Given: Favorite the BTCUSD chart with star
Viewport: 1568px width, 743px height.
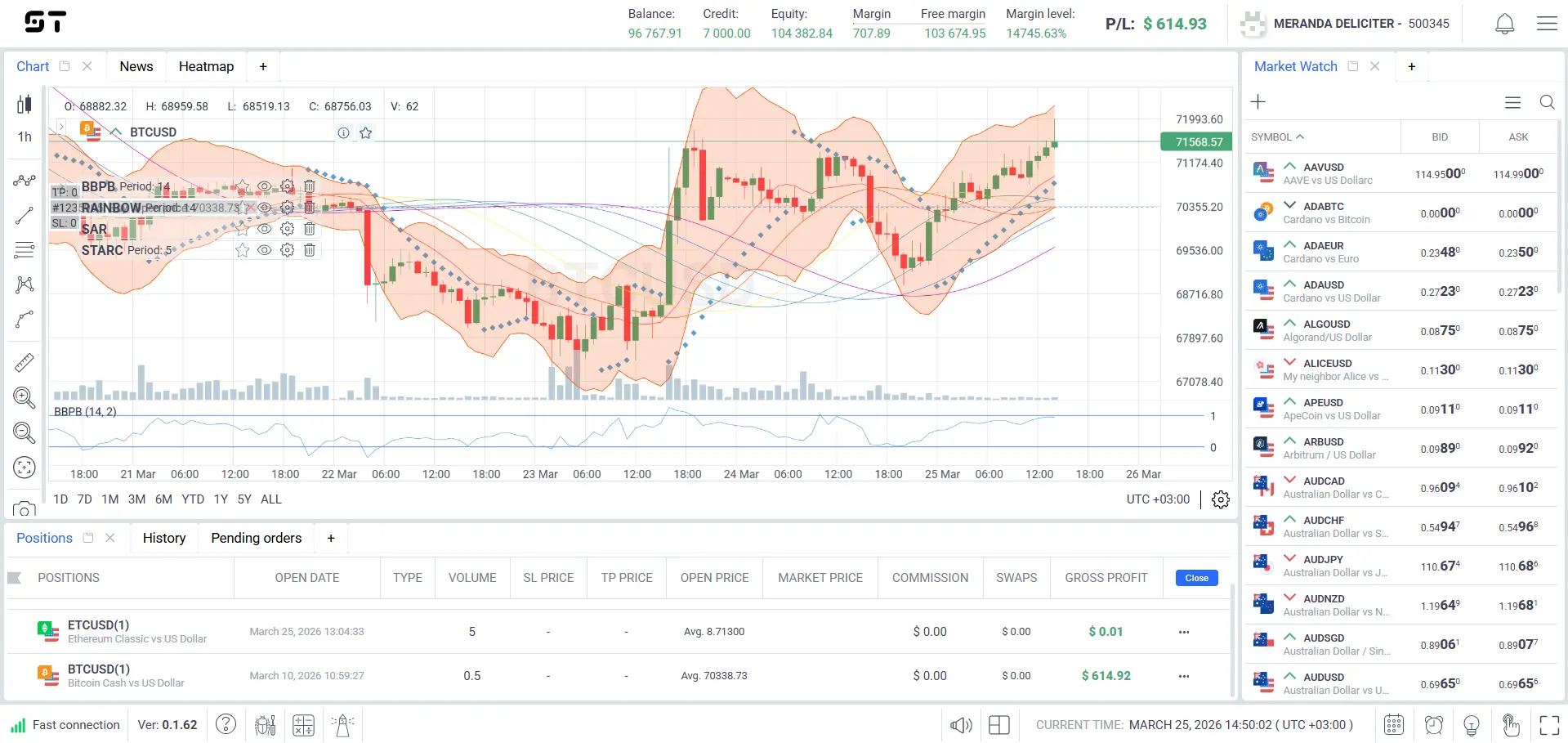Looking at the screenshot, I should point(366,132).
